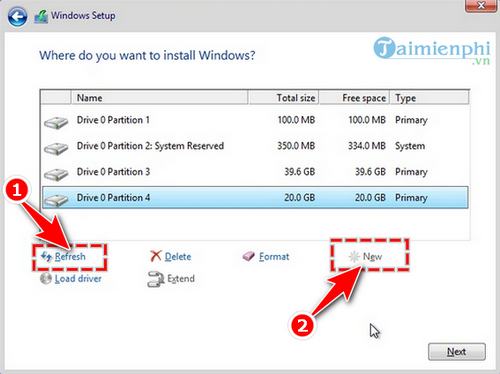
Task: Click the drive icon for Drive 0 Partition 1
Action: (x=56, y=122)
